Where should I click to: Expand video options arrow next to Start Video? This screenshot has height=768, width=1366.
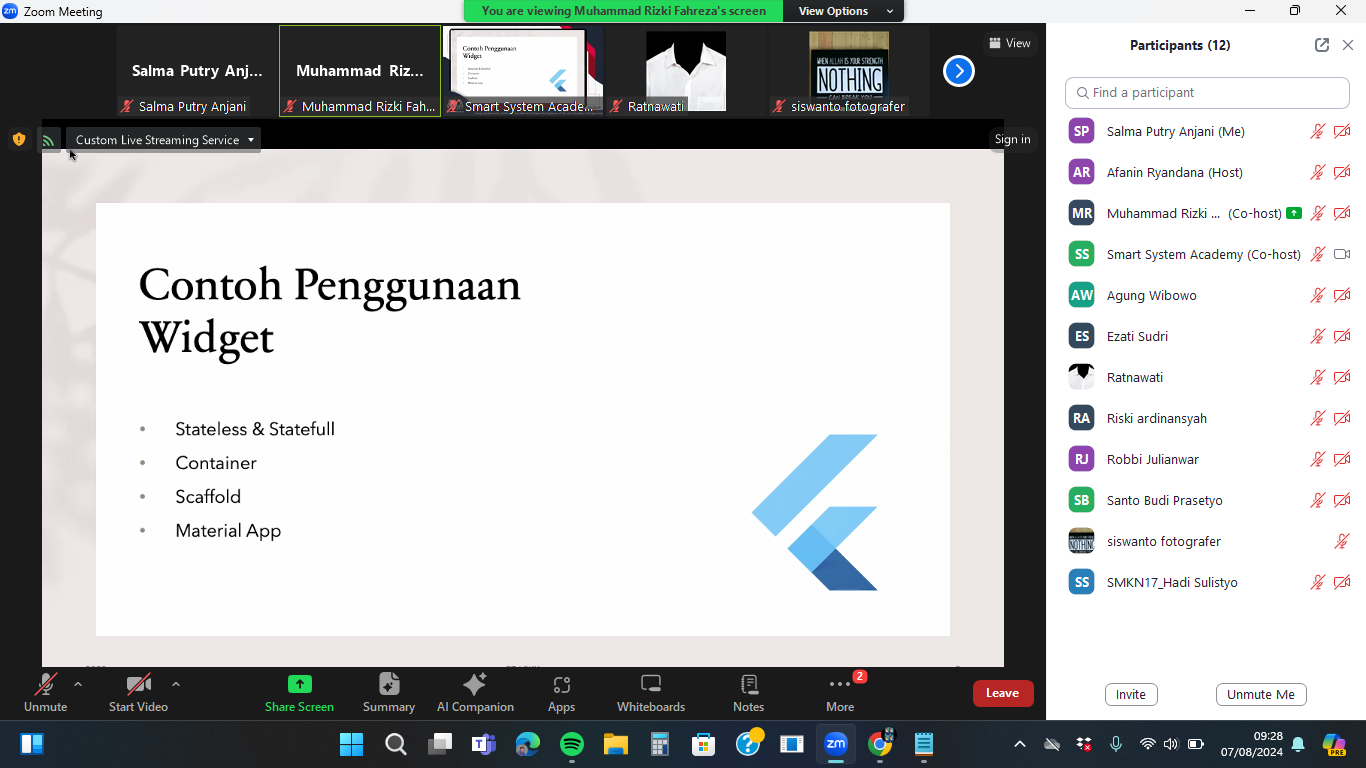tap(176, 684)
